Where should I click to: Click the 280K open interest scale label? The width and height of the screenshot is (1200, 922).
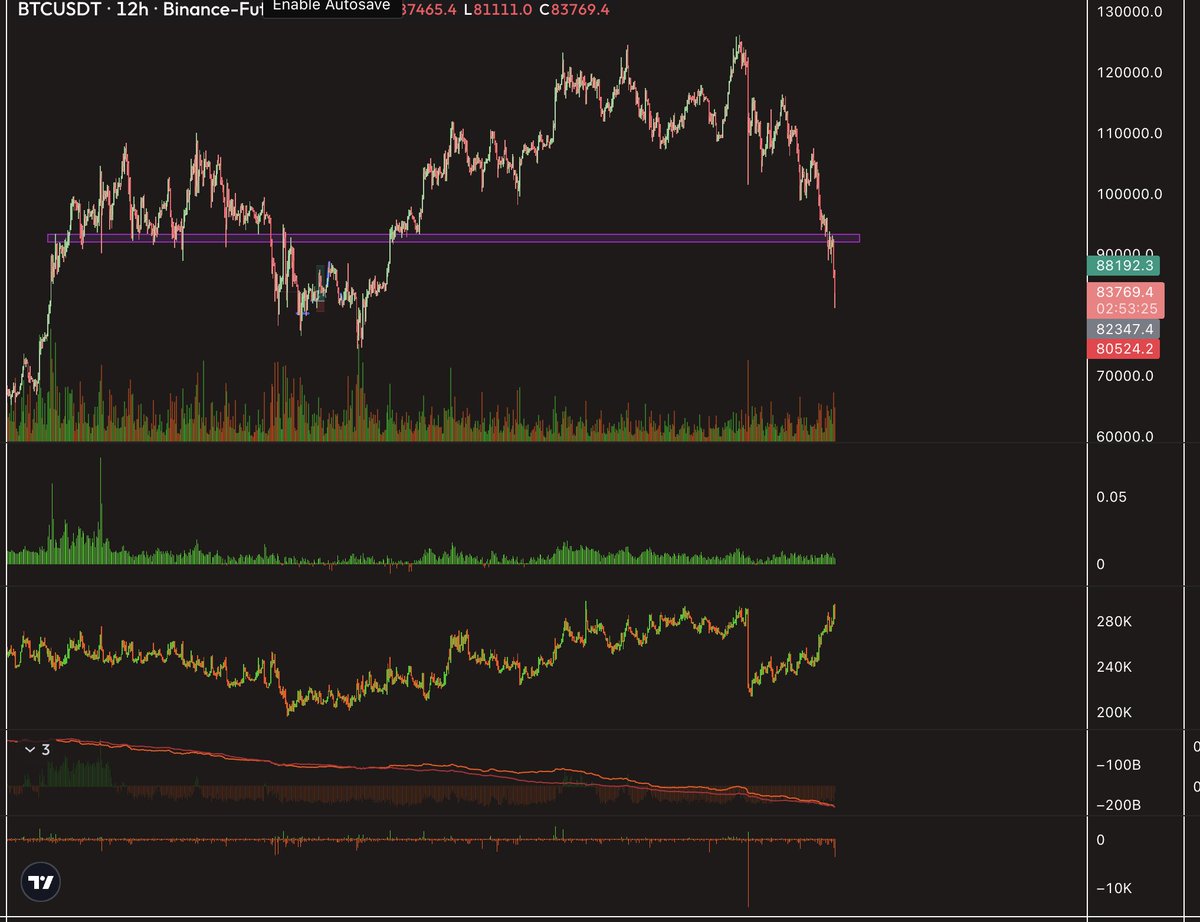pyautogui.click(x=1114, y=622)
